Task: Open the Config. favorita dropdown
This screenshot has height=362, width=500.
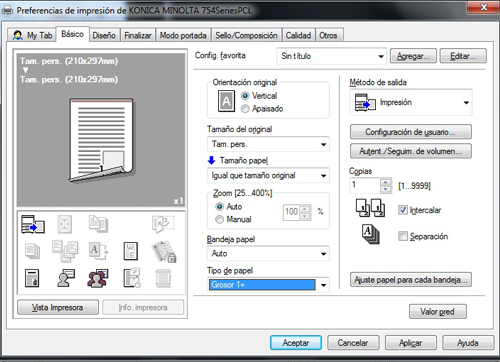Action: click(331, 56)
